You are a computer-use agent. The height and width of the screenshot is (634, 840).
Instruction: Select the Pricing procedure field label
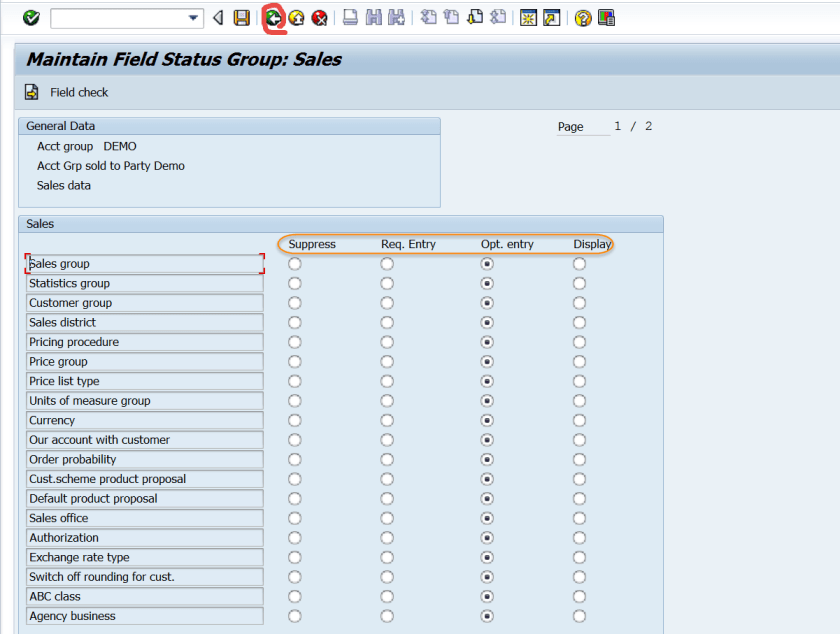(x=145, y=342)
